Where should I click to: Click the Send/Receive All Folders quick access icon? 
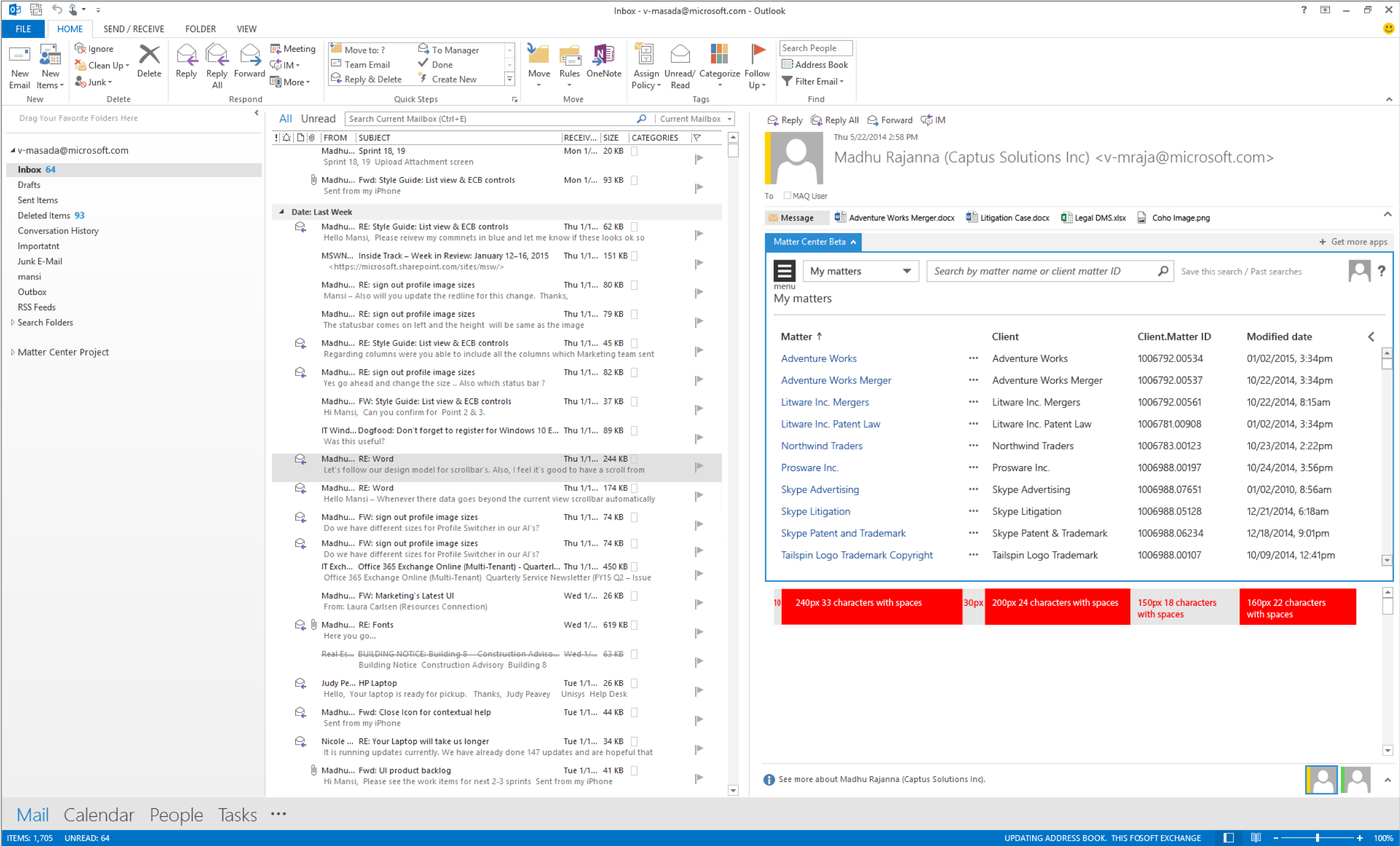coord(36,9)
